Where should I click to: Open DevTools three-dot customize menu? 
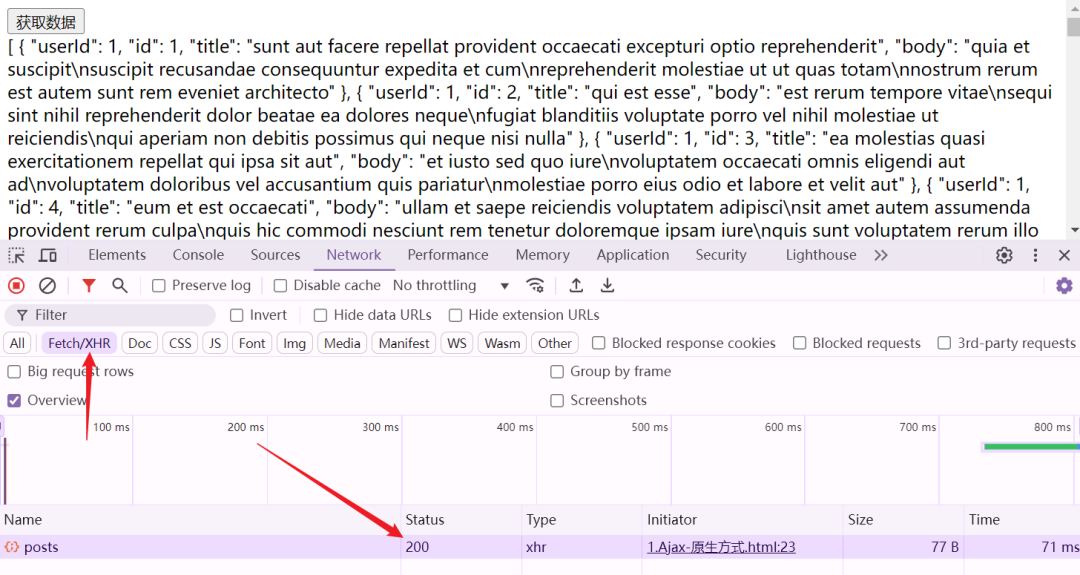[x=1036, y=256]
